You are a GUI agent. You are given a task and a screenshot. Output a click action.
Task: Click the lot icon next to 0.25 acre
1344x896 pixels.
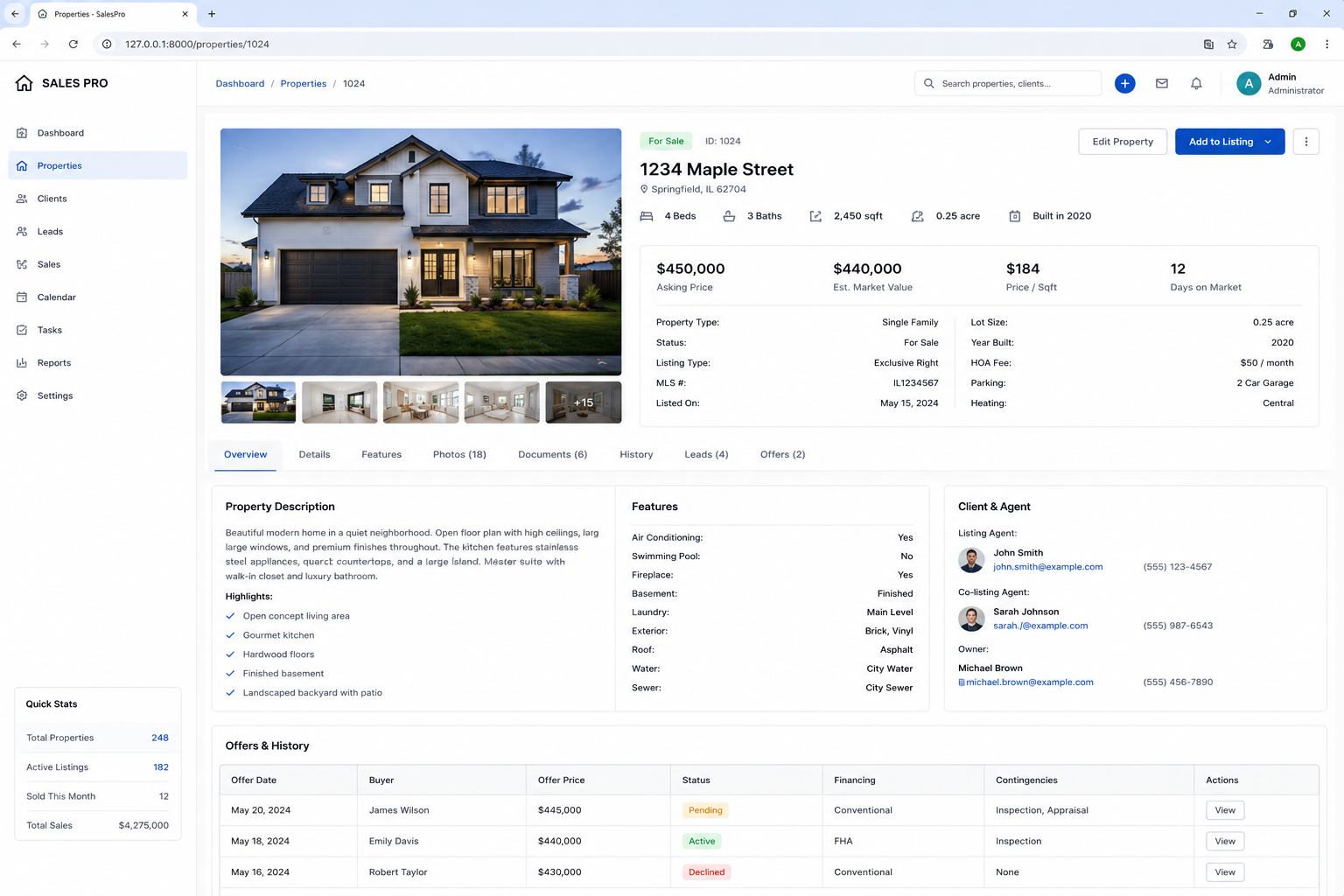tap(918, 216)
